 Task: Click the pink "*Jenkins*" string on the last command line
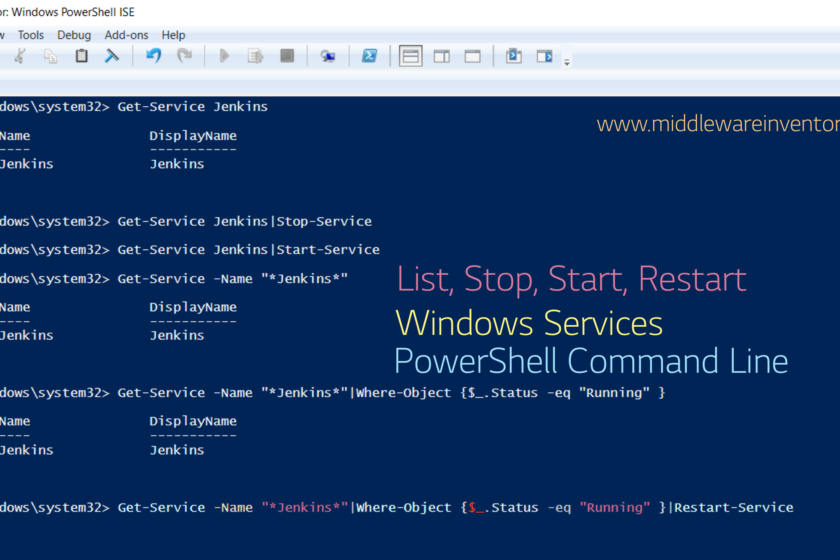[x=305, y=507]
